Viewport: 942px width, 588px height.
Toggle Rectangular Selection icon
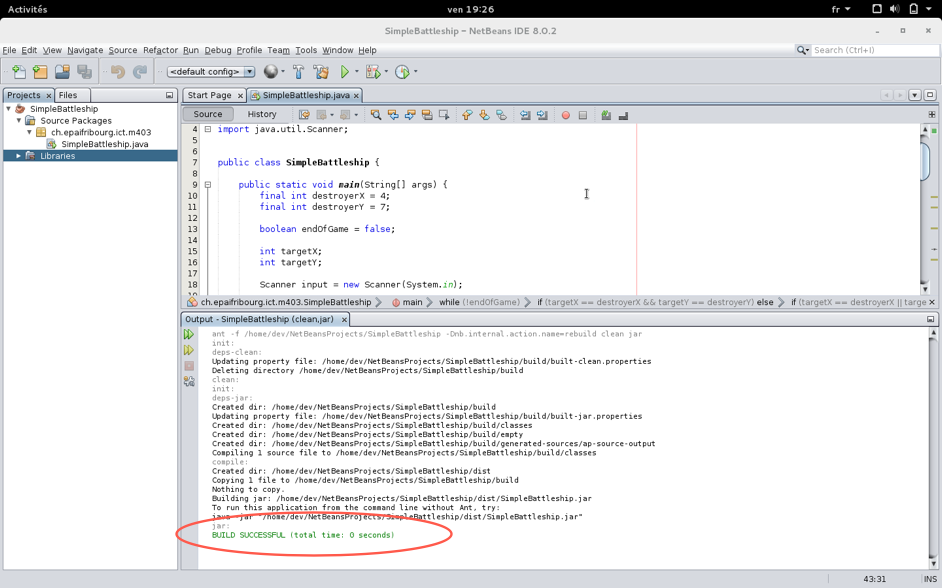444,115
